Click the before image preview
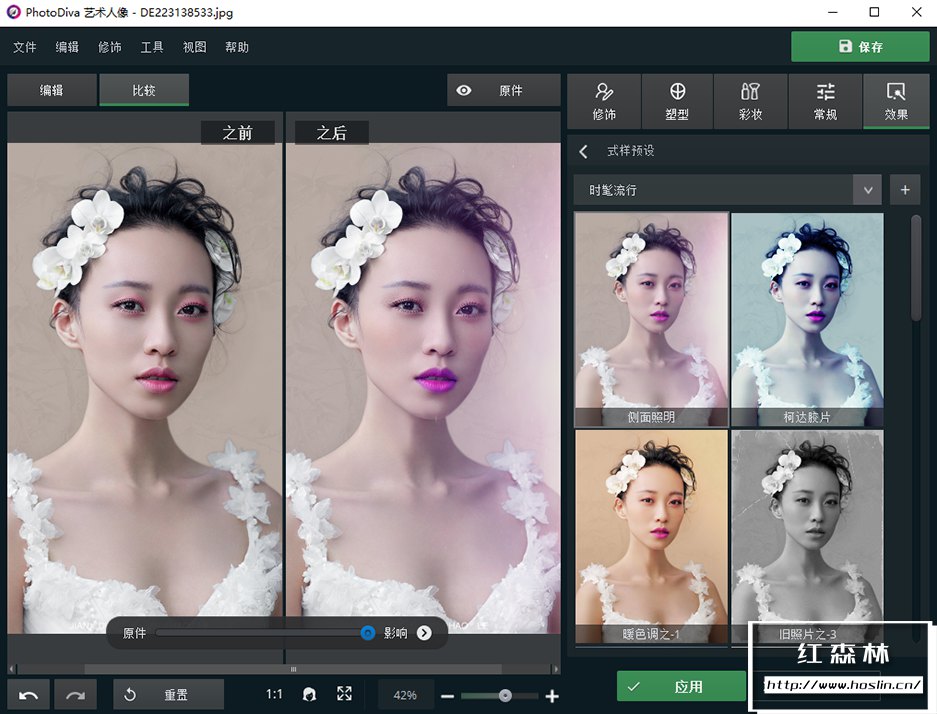The height and width of the screenshot is (714, 937). point(145,388)
